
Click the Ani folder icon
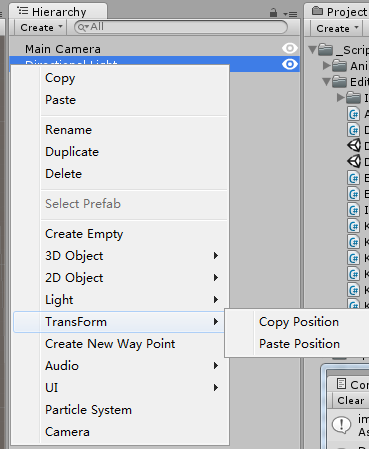[339, 66]
